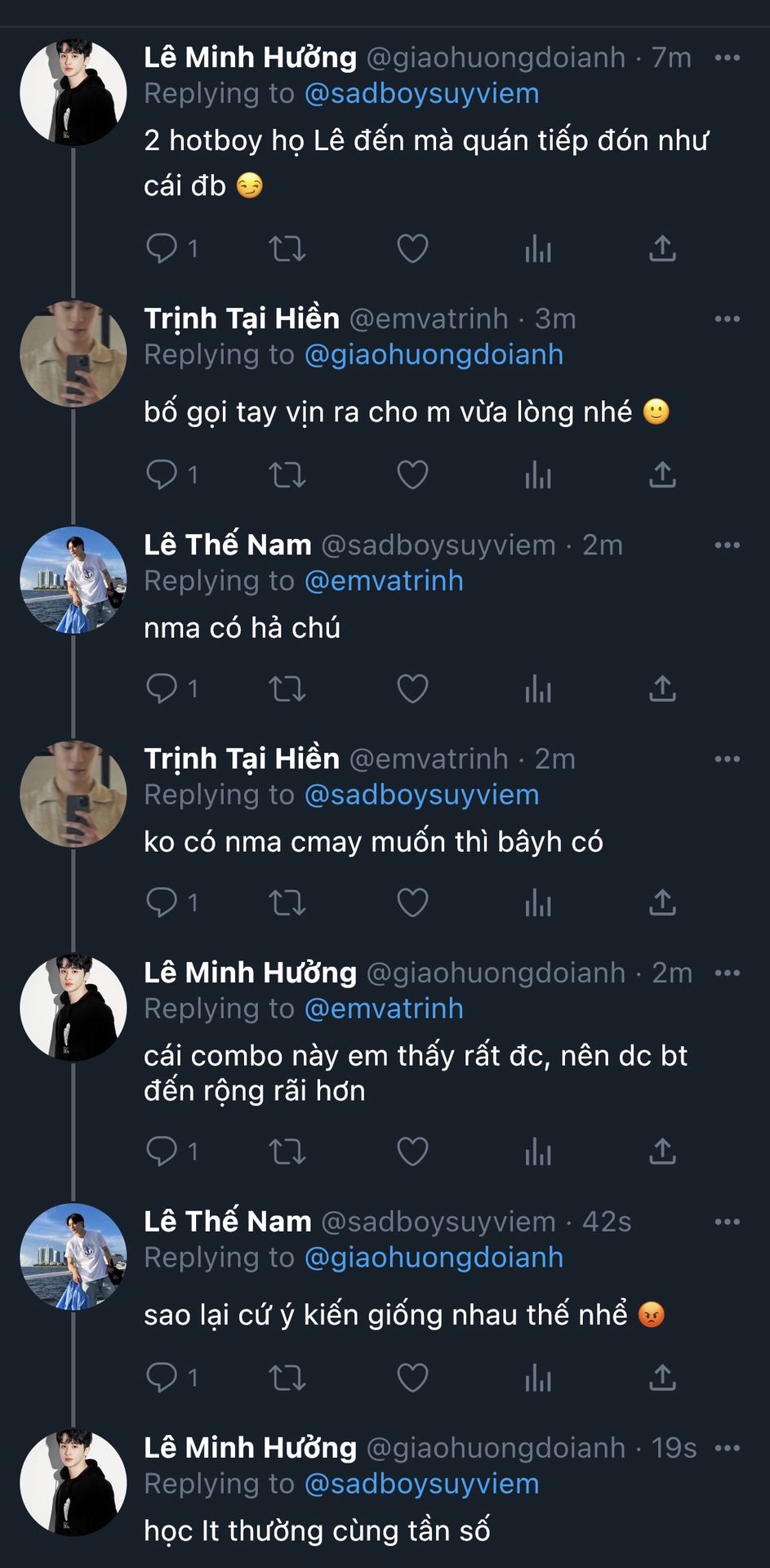Like the "sao lại cứ ý kiến" tweet

click(412, 1378)
